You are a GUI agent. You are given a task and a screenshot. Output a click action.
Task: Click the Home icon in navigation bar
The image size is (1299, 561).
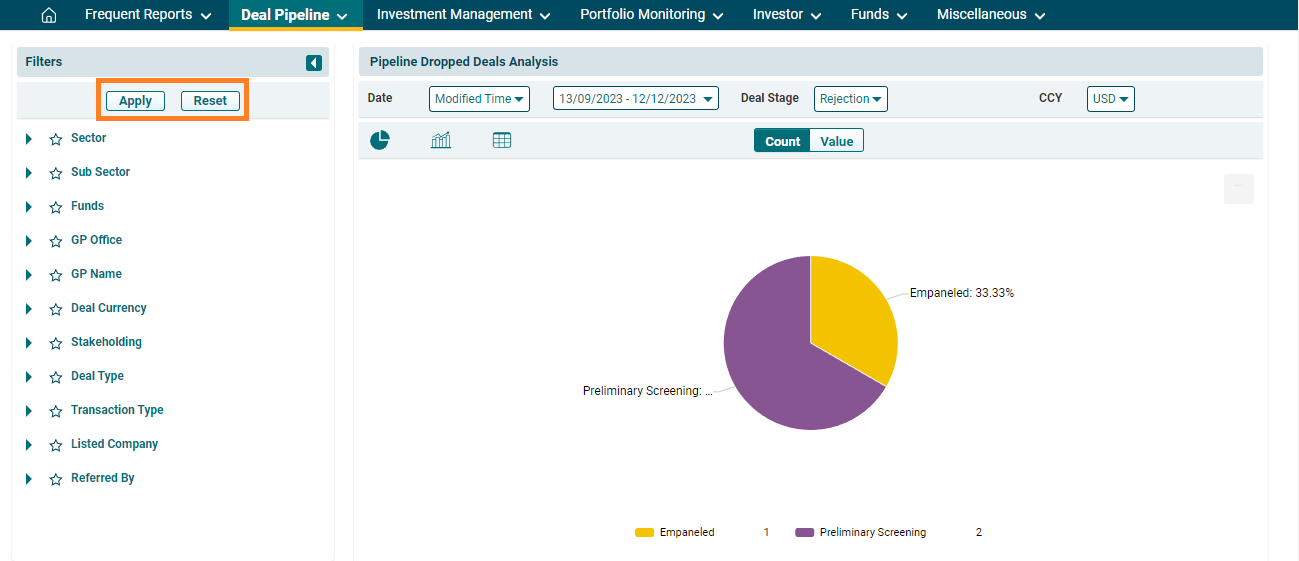pos(48,15)
